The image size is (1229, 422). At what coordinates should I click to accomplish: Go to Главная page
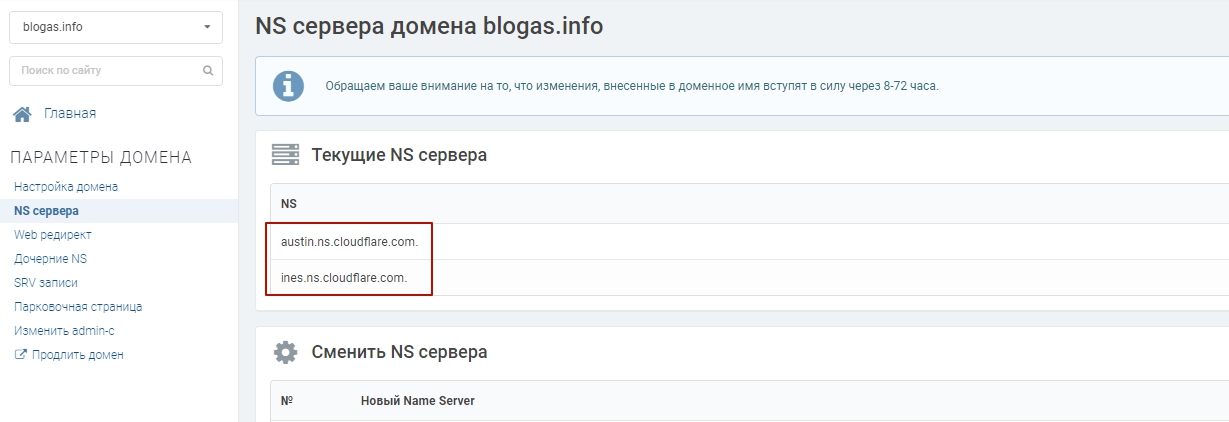[x=70, y=114]
